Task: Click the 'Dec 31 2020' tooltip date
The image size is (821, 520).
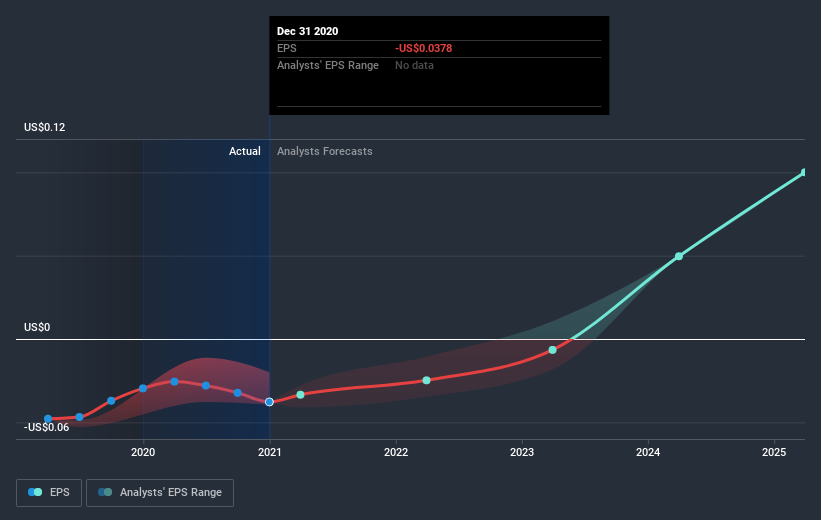Action: 307,31
